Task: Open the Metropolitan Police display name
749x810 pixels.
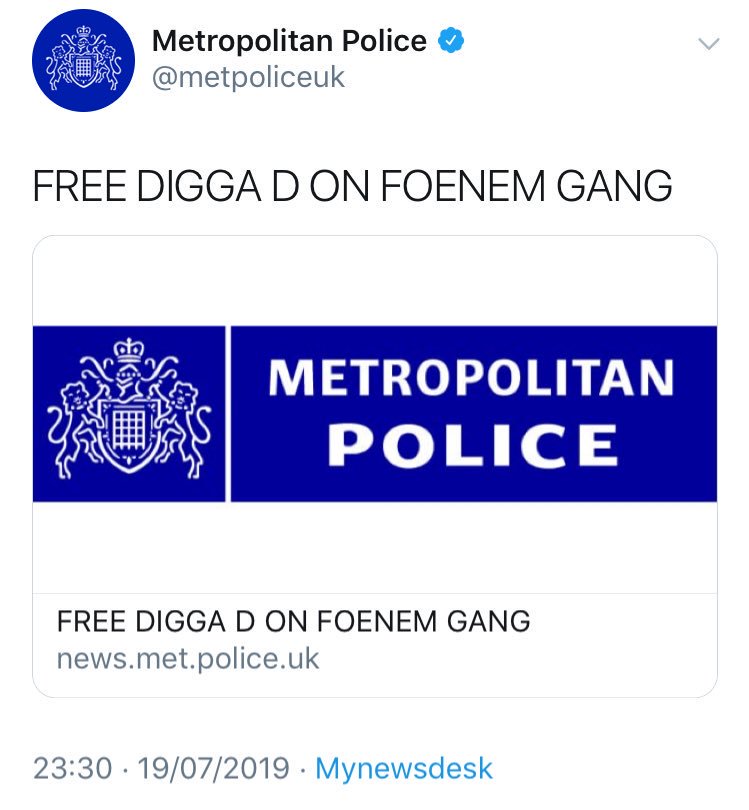Action: pyautogui.click(x=289, y=41)
